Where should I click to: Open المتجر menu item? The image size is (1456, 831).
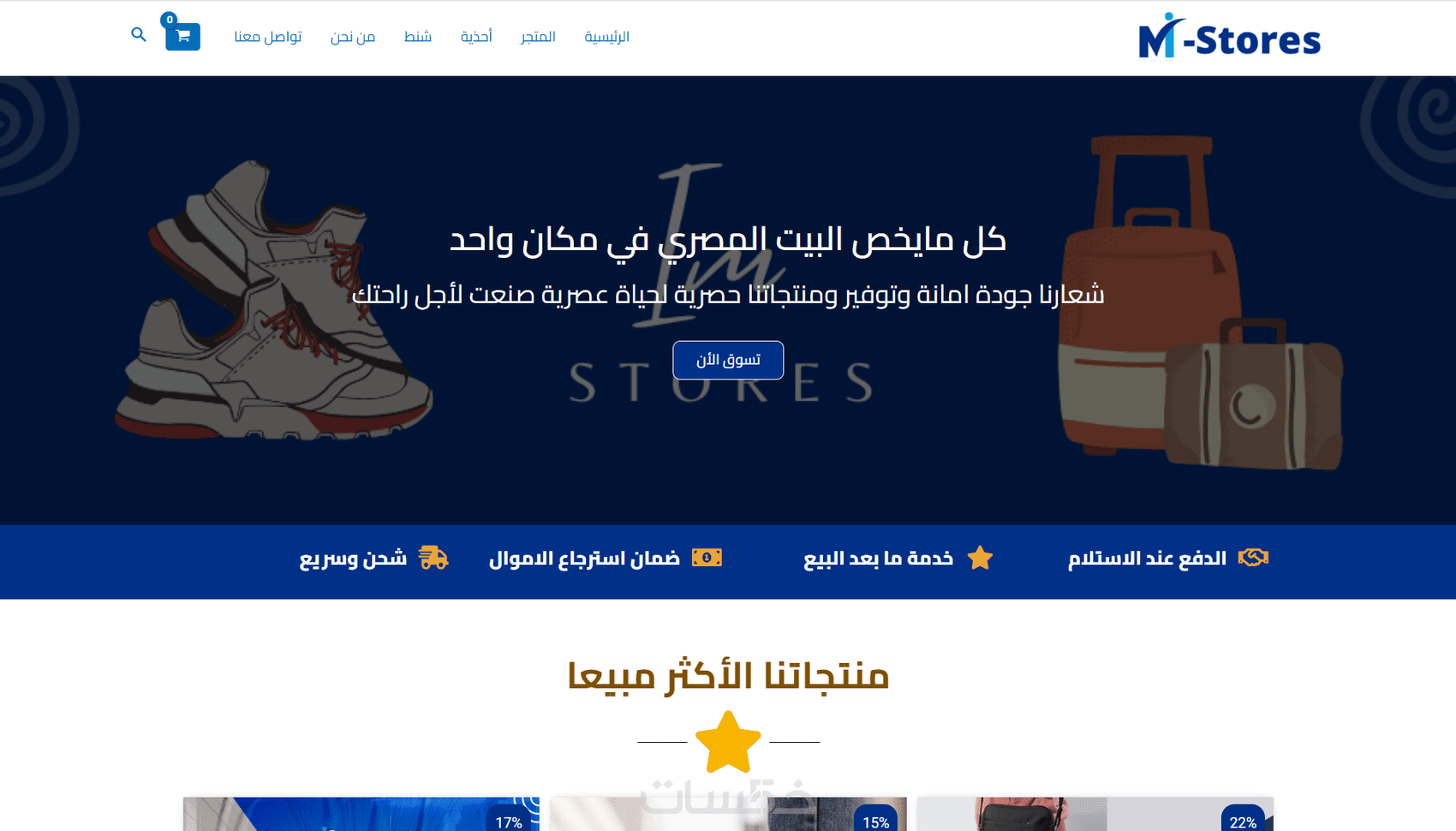[538, 37]
